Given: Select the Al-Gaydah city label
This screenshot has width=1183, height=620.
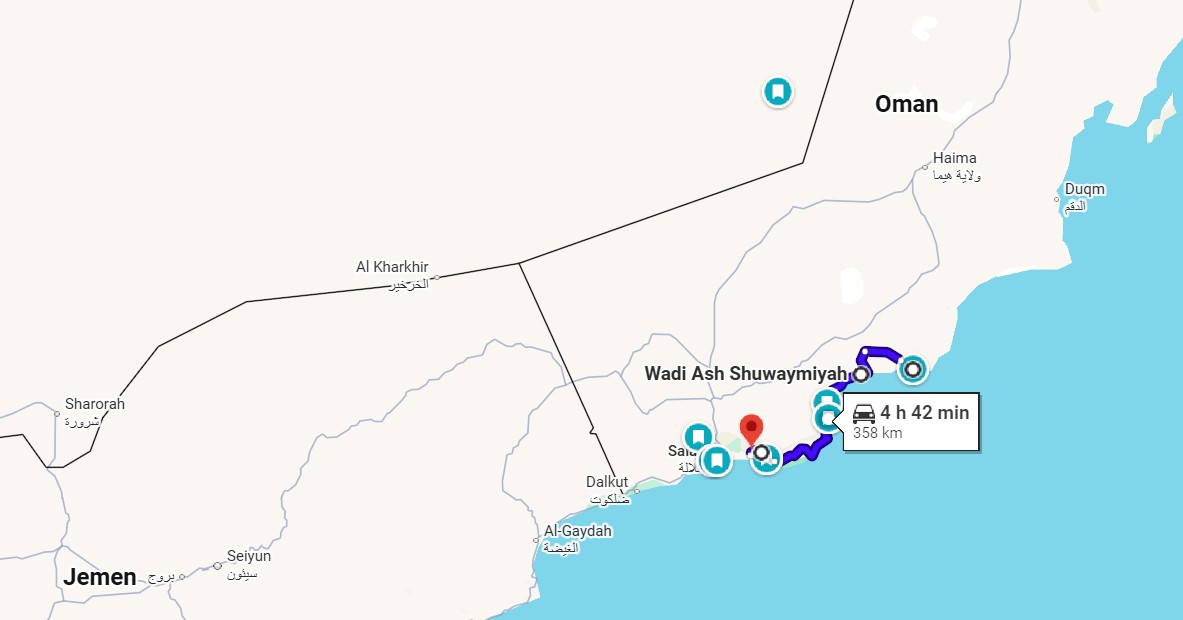Looking at the screenshot, I should click(577, 531).
